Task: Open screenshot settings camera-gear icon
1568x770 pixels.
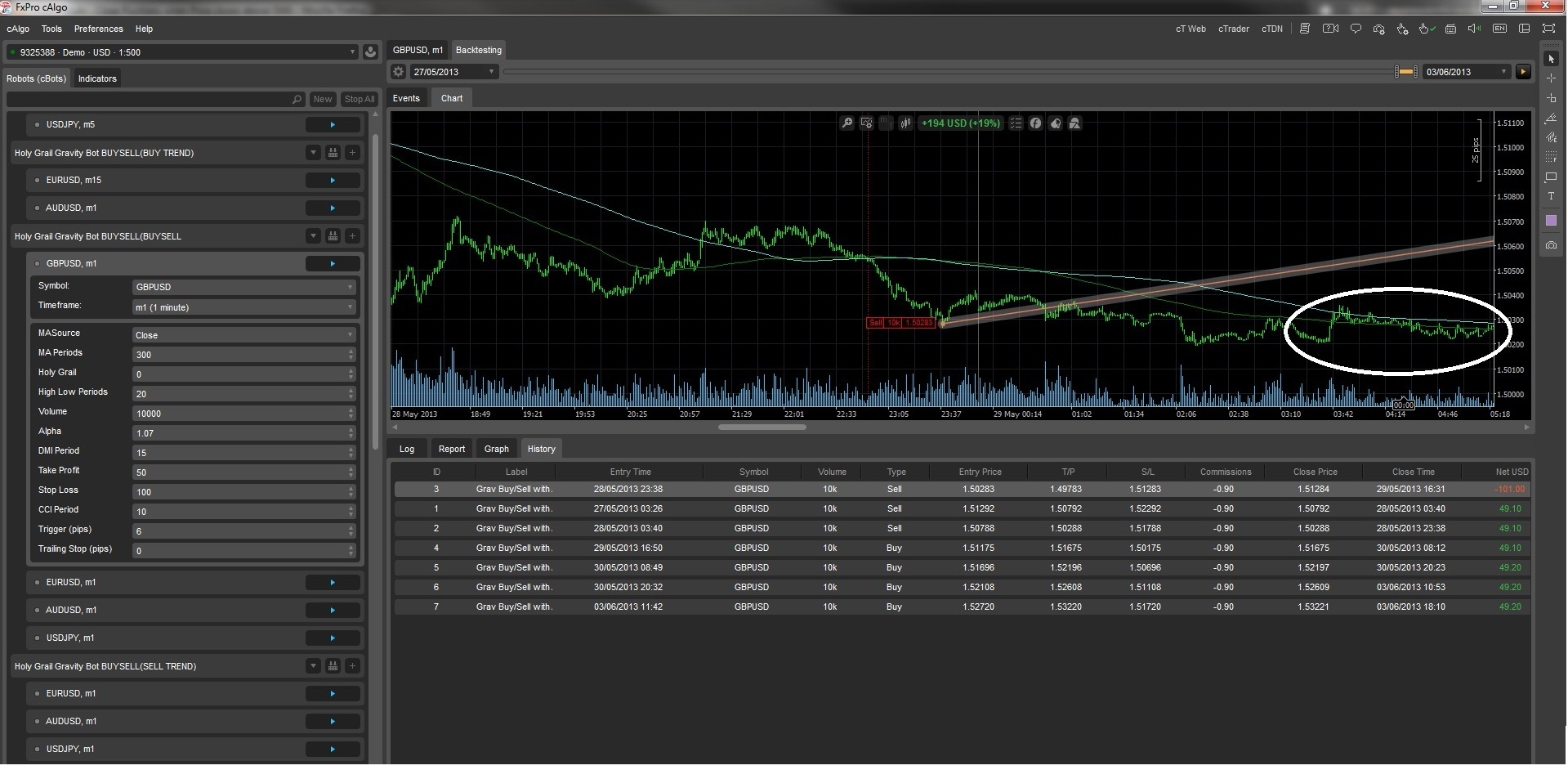Action: point(1379,29)
